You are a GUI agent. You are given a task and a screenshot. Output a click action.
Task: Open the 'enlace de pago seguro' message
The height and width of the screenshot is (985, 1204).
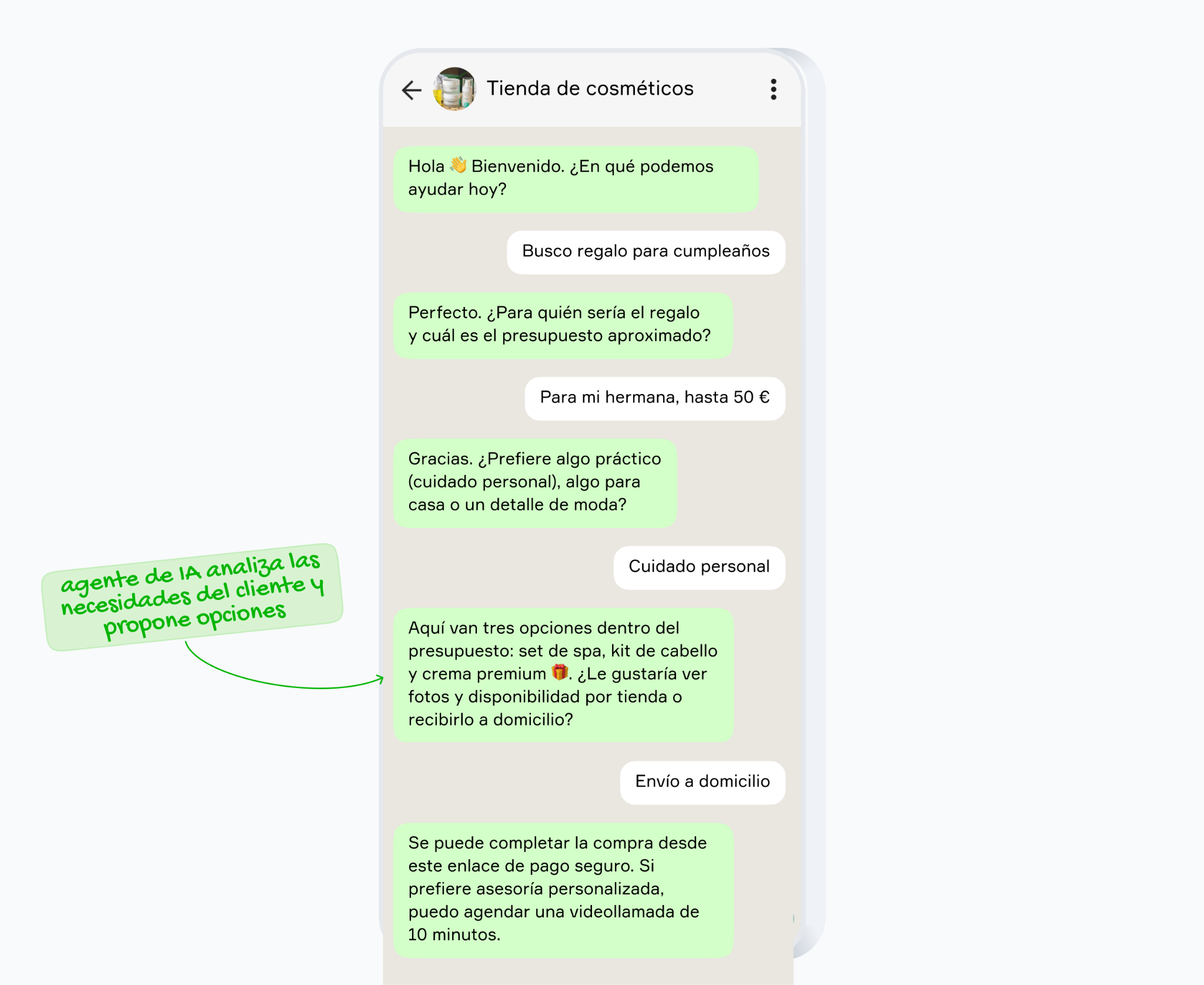[x=563, y=890]
